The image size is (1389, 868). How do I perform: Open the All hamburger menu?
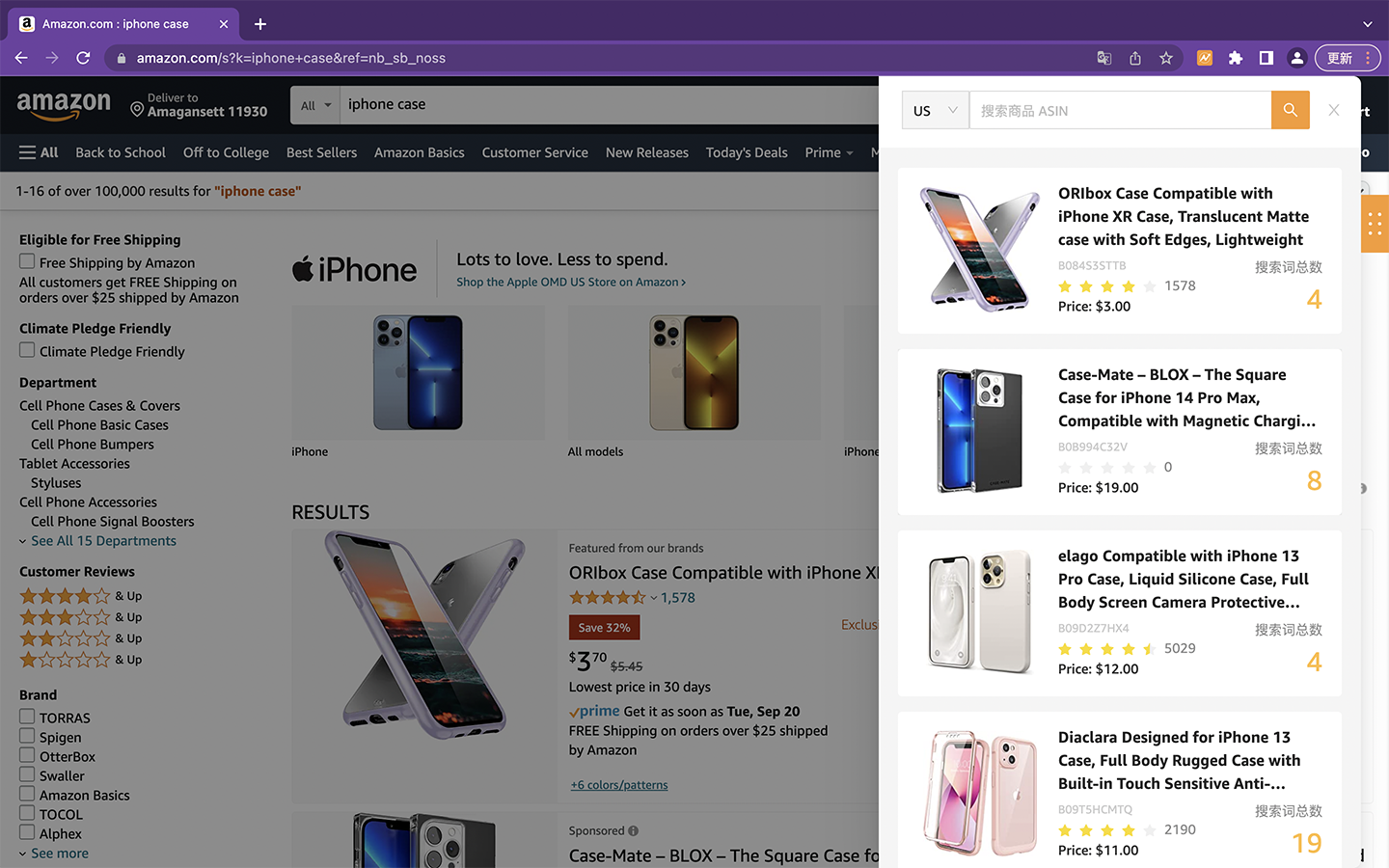coord(39,152)
